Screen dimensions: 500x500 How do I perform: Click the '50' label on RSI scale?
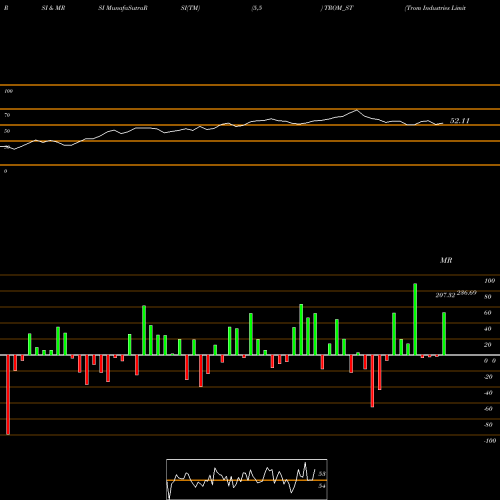click(x=7, y=131)
